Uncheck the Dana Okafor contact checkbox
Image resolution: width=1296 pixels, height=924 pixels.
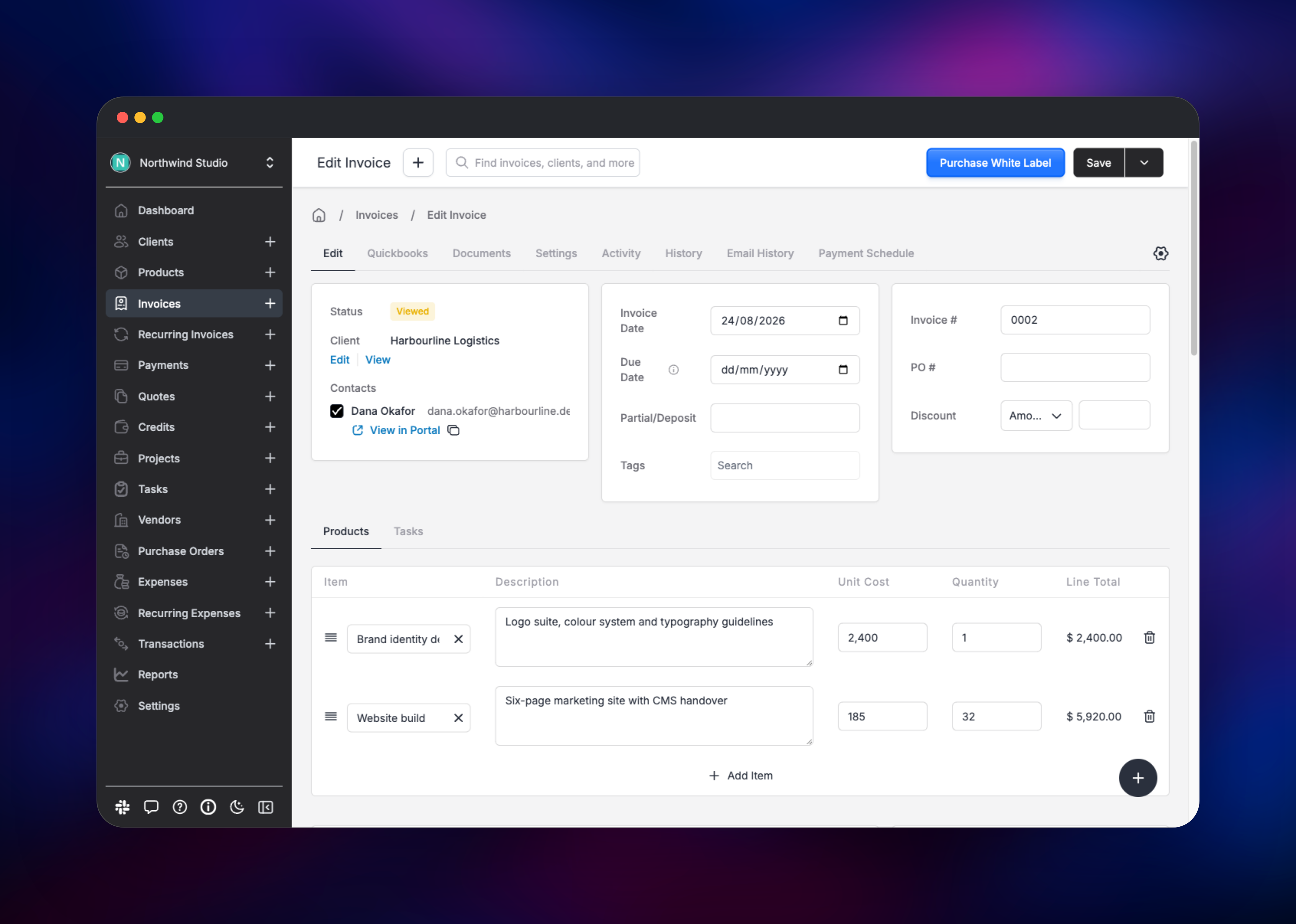click(337, 411)
